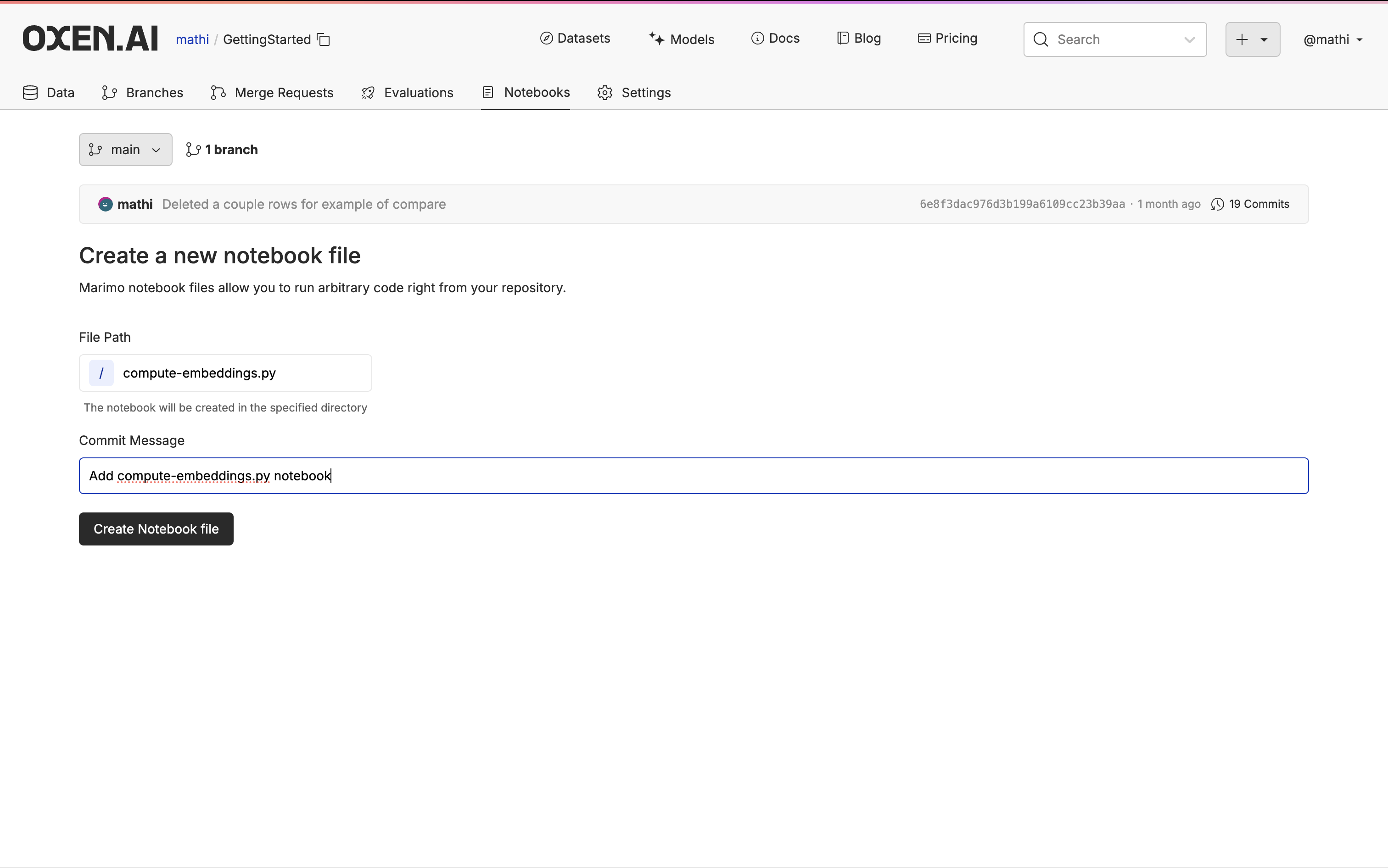Screen dimensions: 1388x868
Task: Expand the plus create-new dropdown
Action: pos(1252,39)
